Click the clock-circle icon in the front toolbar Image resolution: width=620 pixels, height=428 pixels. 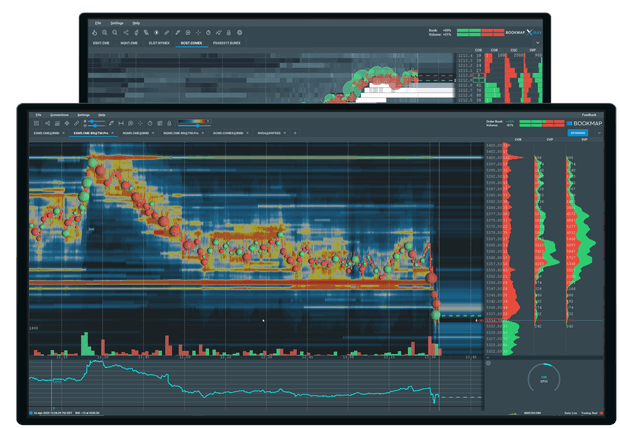[x=150, y=123]
